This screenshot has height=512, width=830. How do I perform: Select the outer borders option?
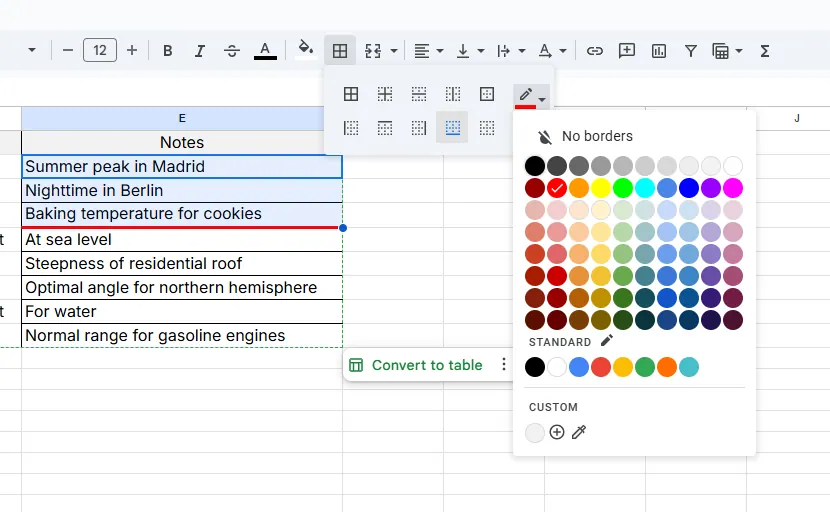click(487, 94)
